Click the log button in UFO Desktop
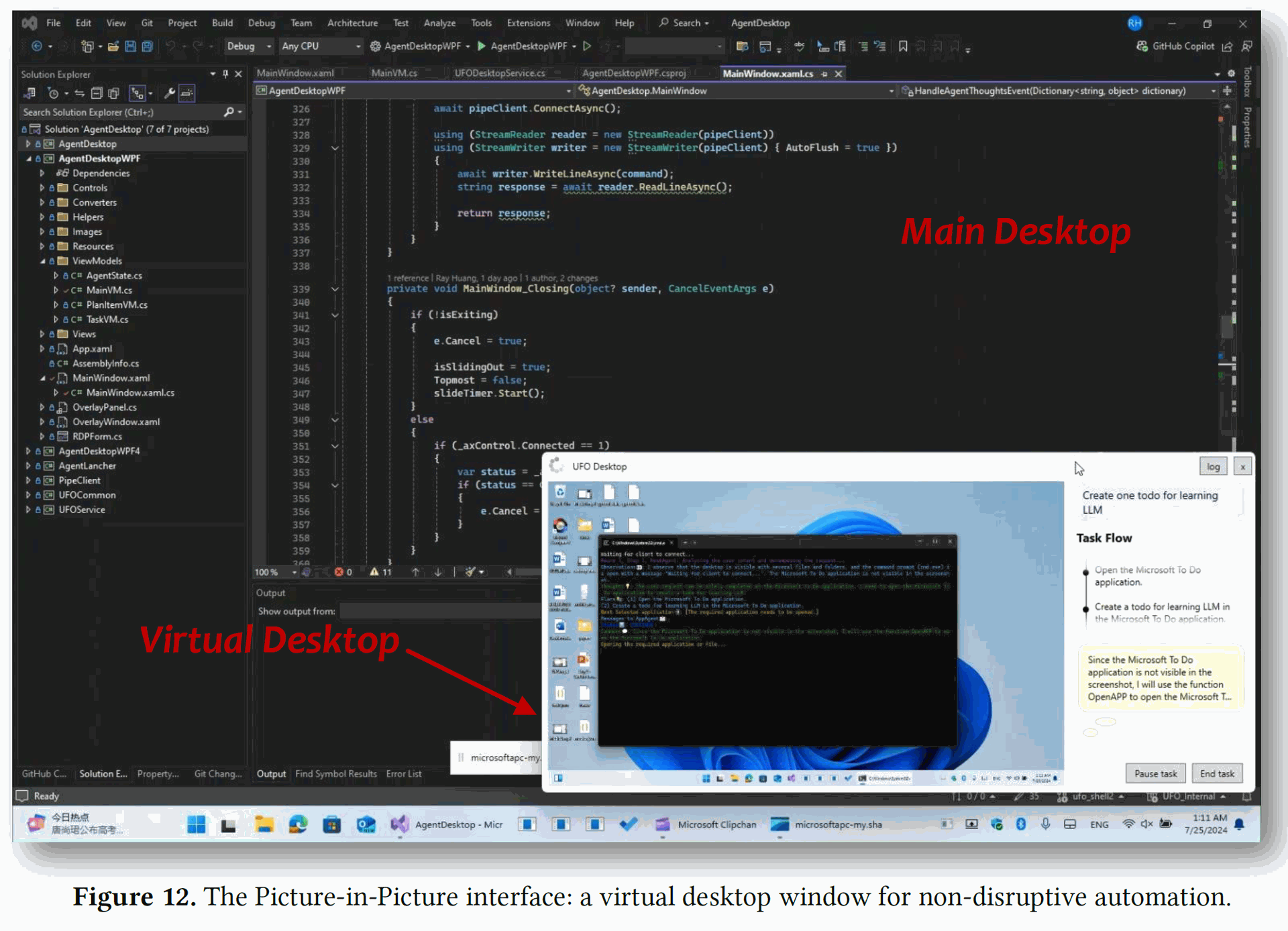Image resolution: width=1288 pixels, height=931 pixels. coord(1213,467)
